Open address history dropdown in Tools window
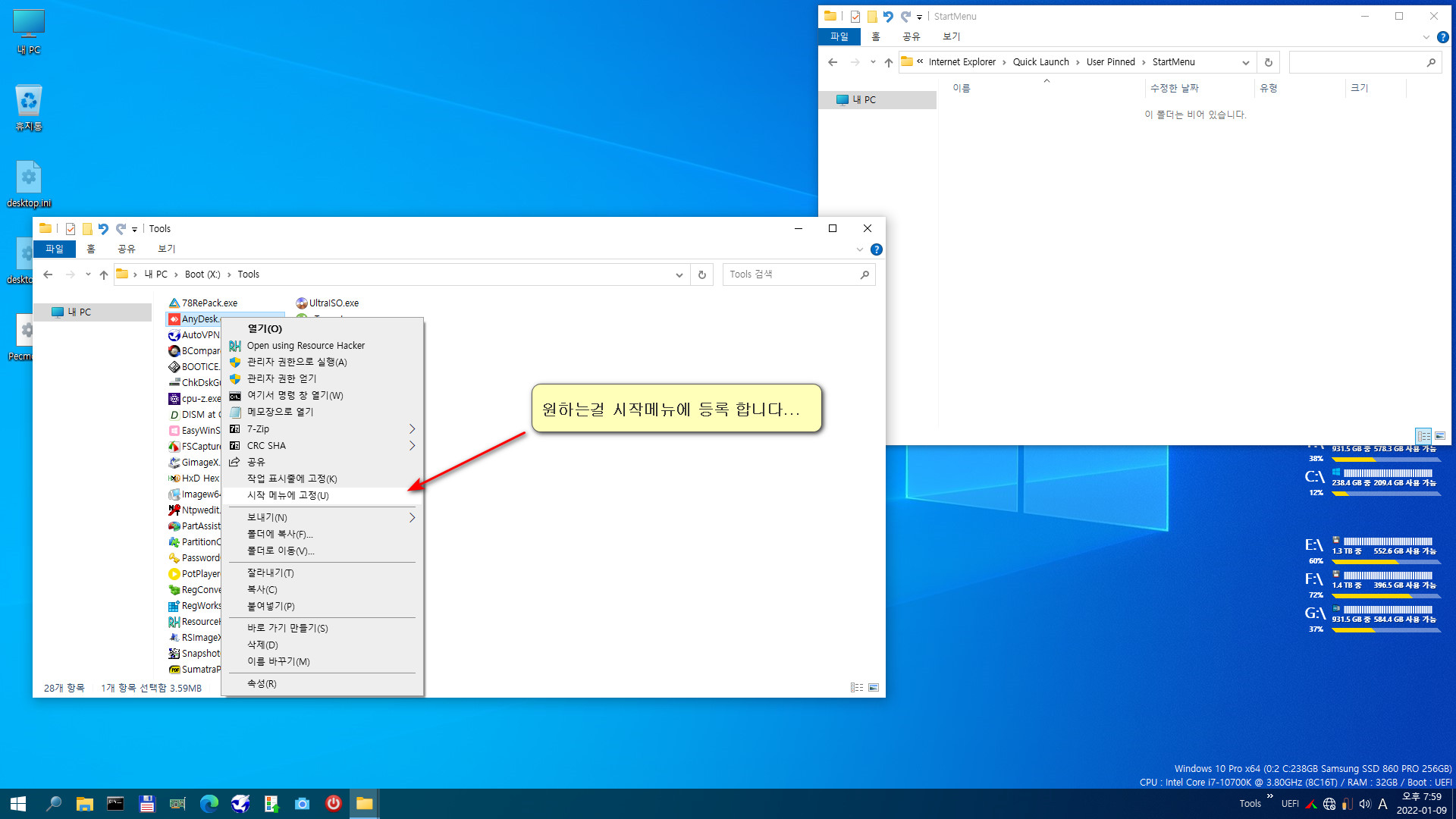This screenshot has width=1456, height=819. (x=679, y=275)
